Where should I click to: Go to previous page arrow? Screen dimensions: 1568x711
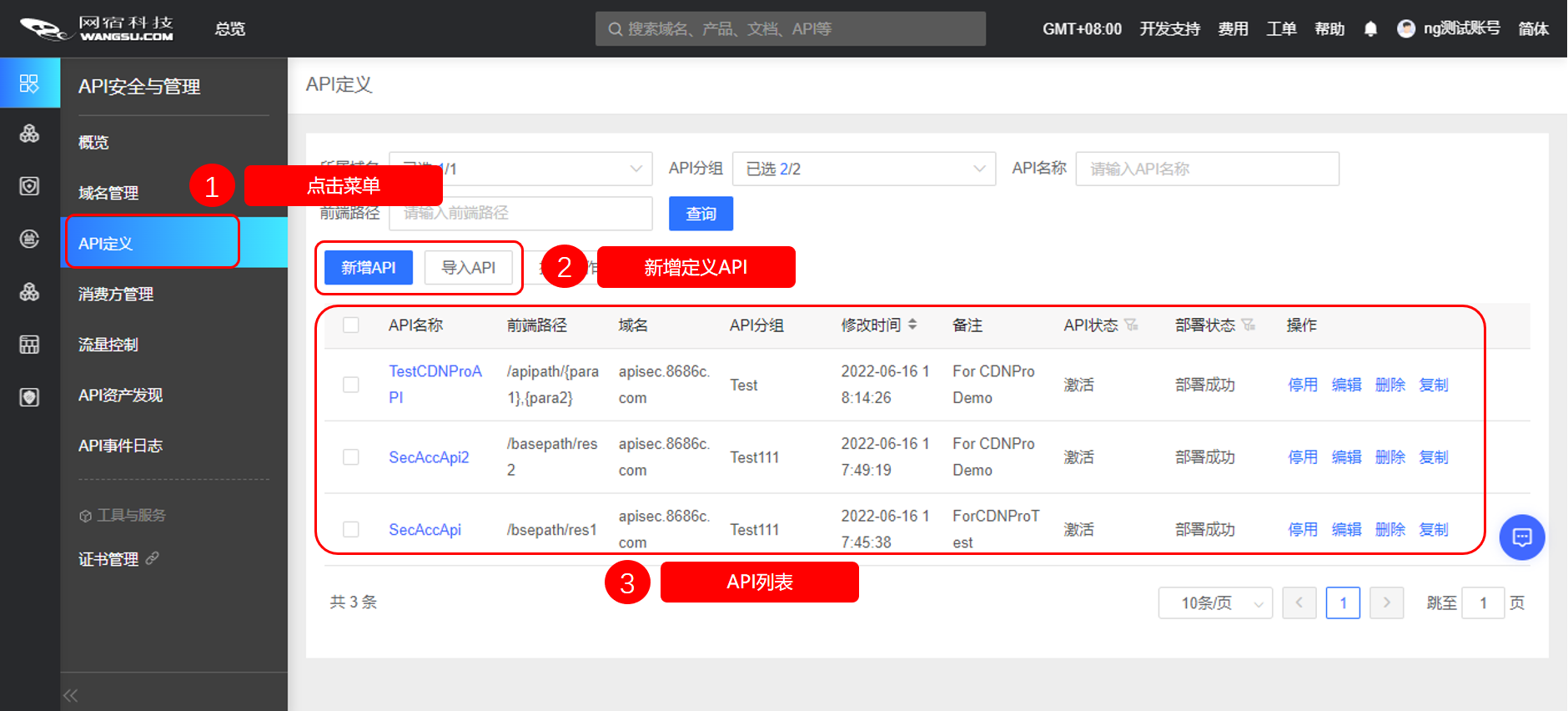pyautogui.click(x=1299, y=603)
